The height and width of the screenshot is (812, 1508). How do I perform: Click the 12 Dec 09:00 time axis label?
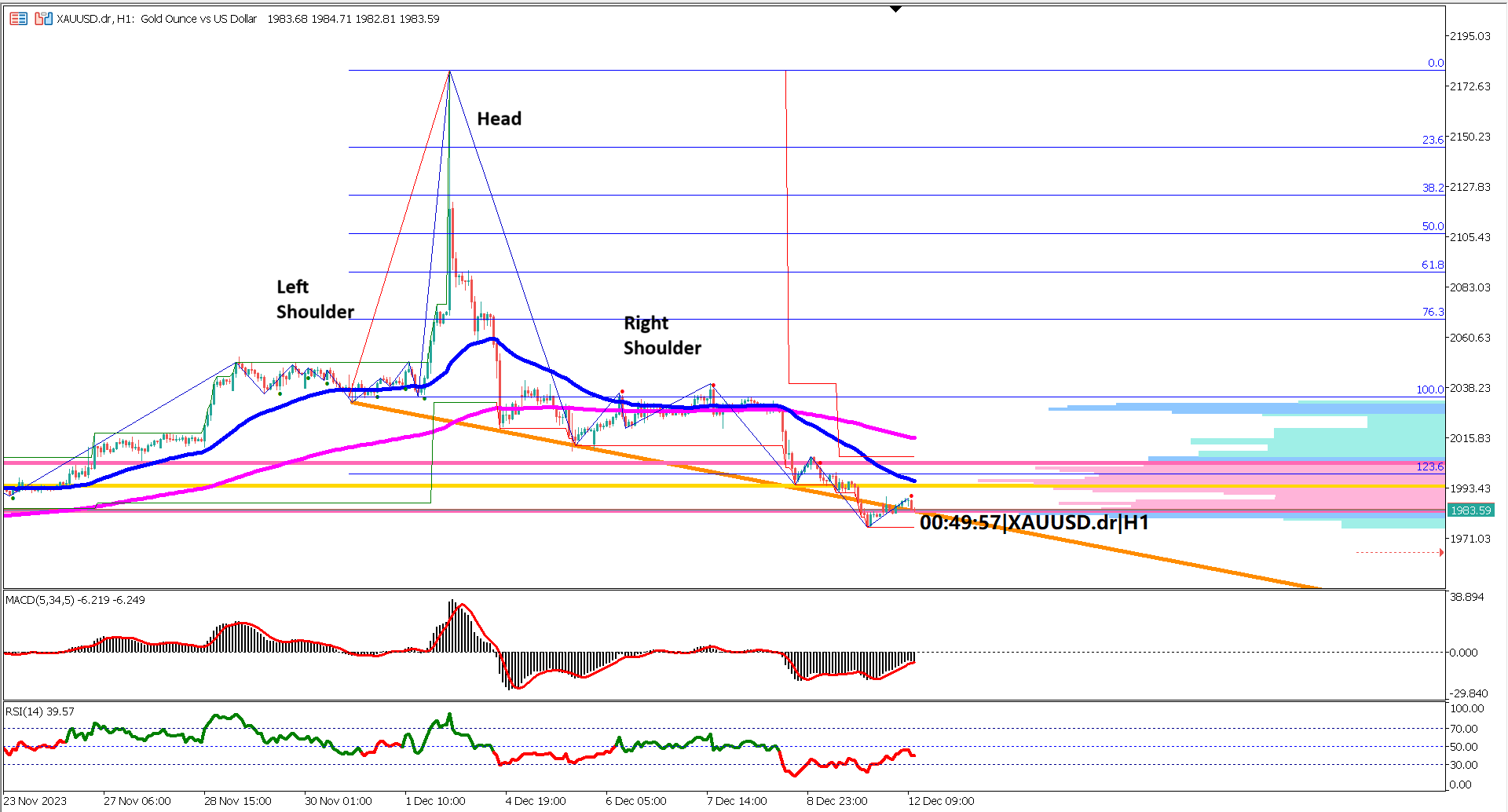[x=940, y=801]
